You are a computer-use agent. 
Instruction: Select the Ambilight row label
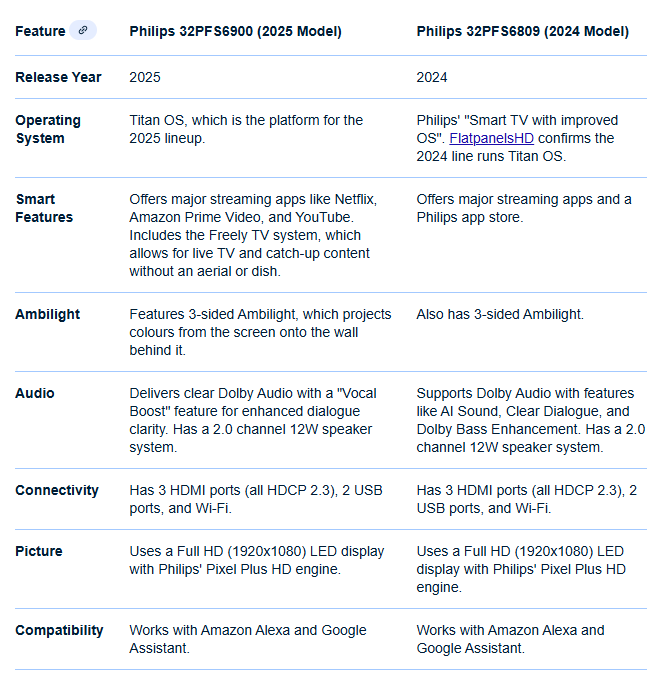point(47,314)
